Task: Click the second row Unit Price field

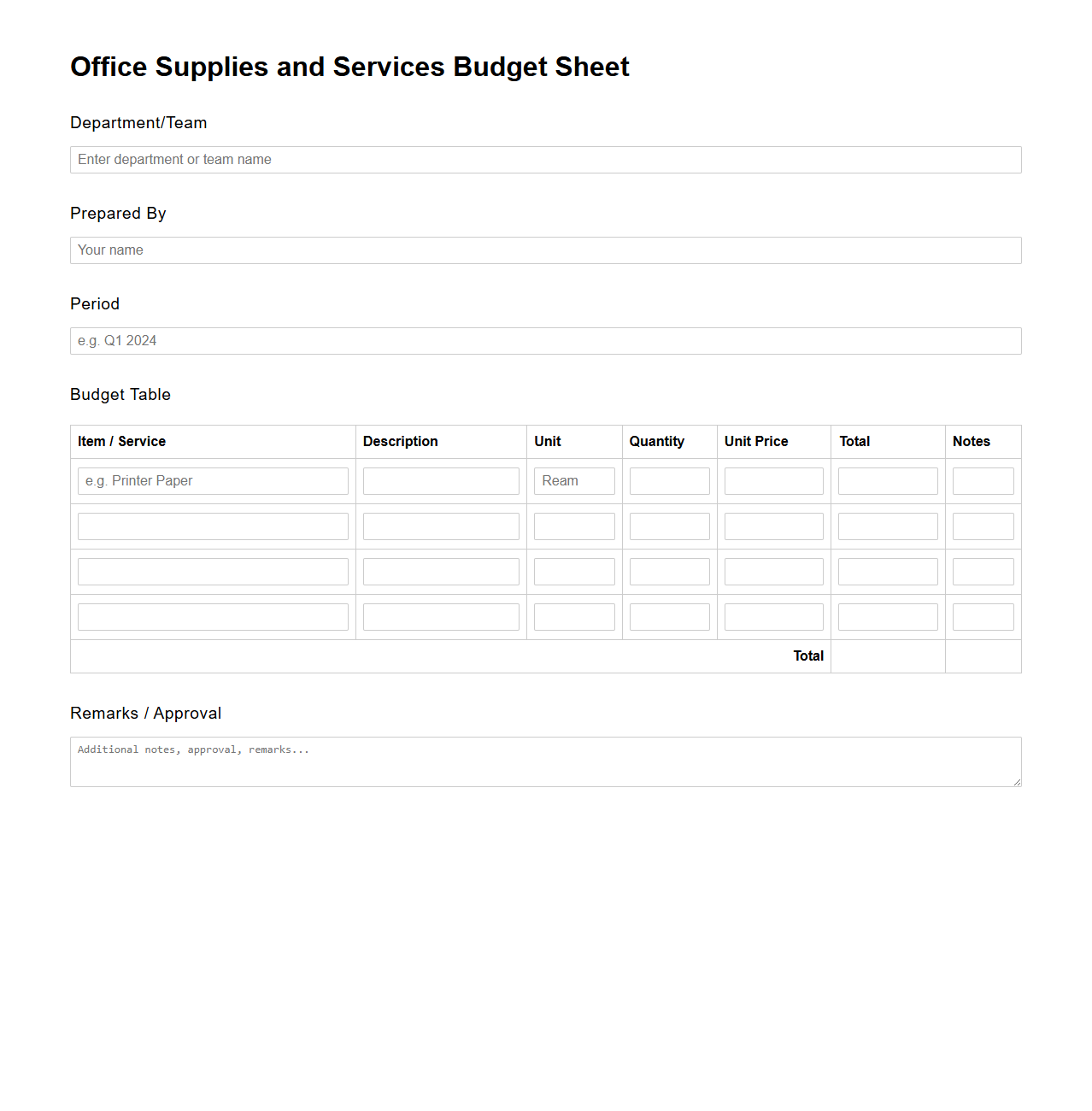Action: pos(773,526)
